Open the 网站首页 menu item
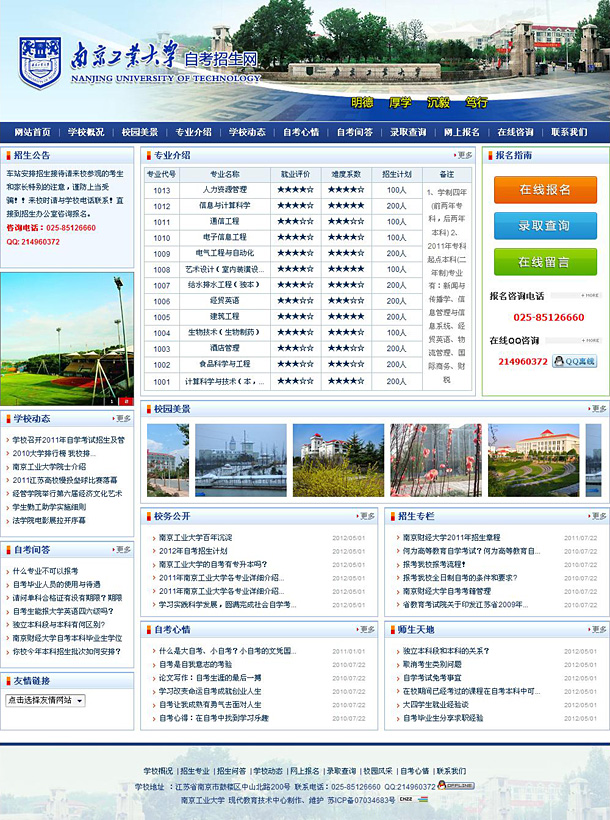 pyautogui.click(x=32, y=132)
